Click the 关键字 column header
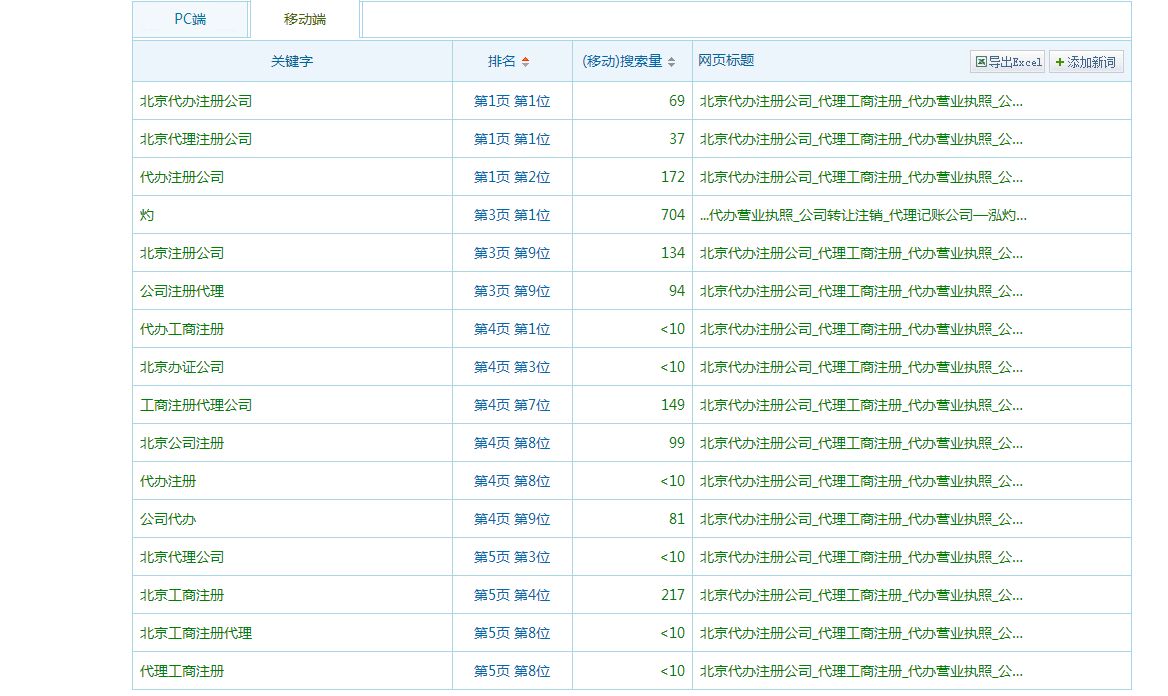This screenshot has height=696, width=1168. coord(292,61)
